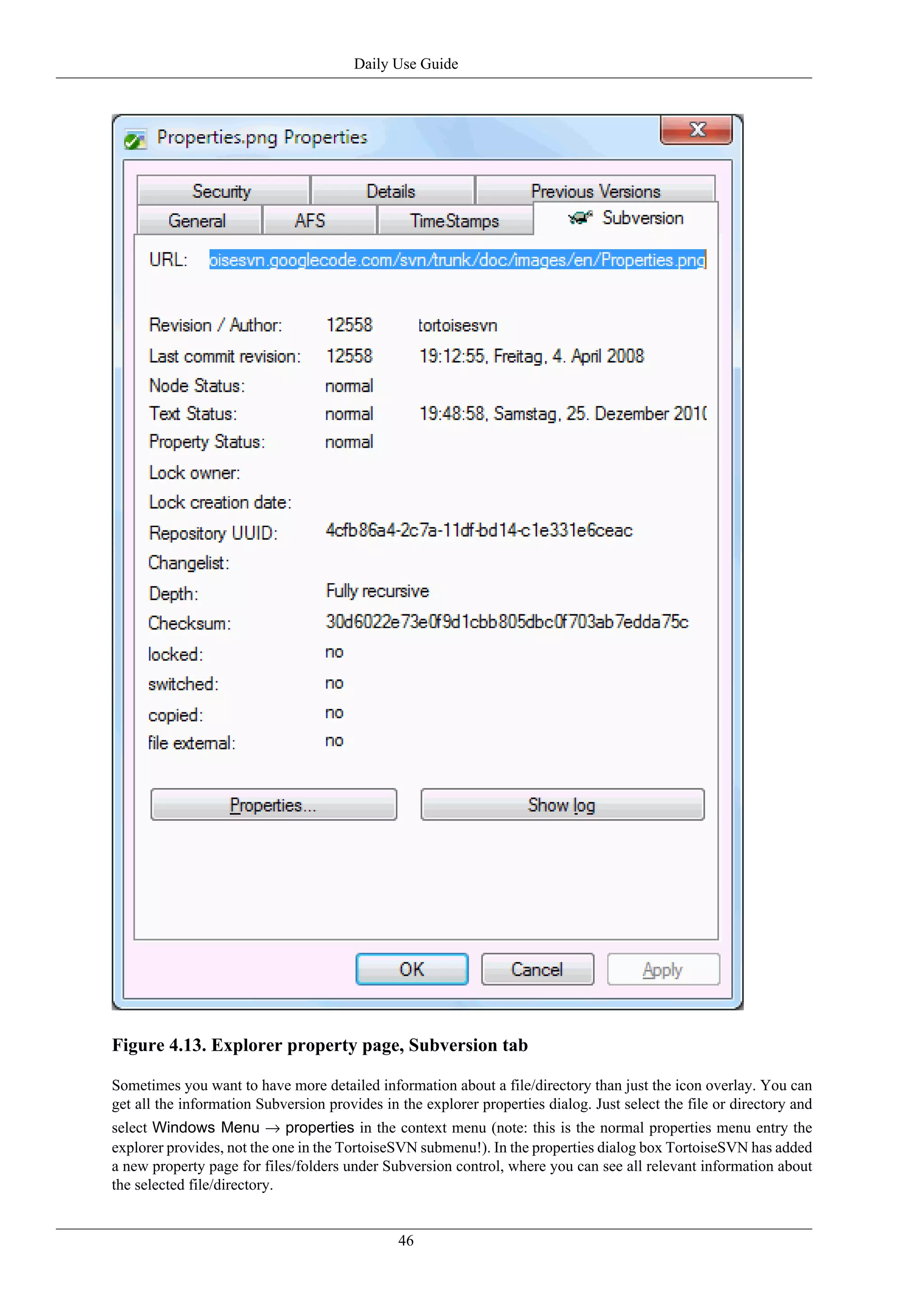Switch to the Security tab
The image size is (924, 1307).
pos(223,191)
